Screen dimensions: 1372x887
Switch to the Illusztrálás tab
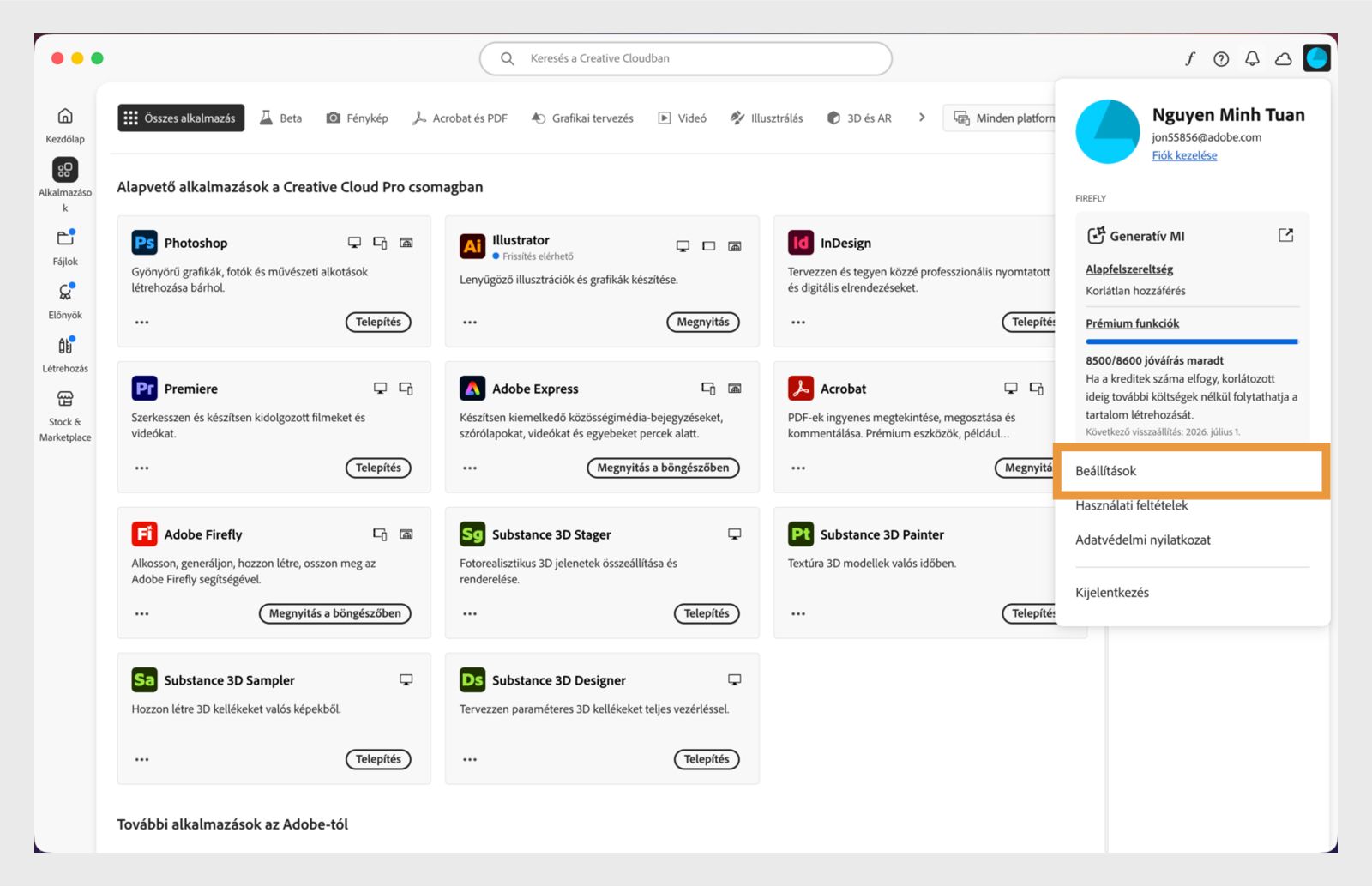click(x=767, y=118)
